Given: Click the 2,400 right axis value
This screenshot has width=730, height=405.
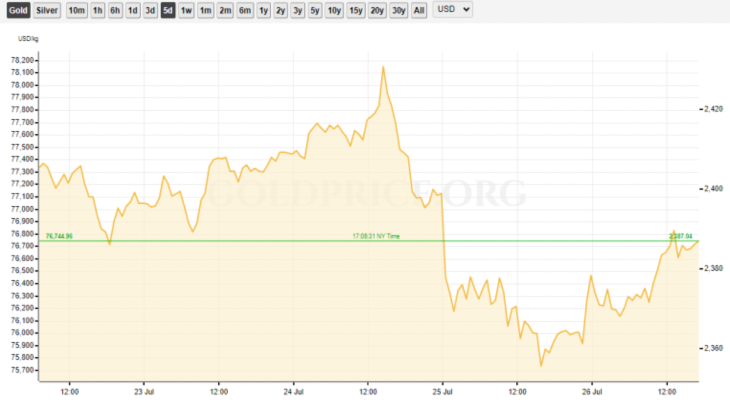Looking at the screenshot, I should coord(714,189).
